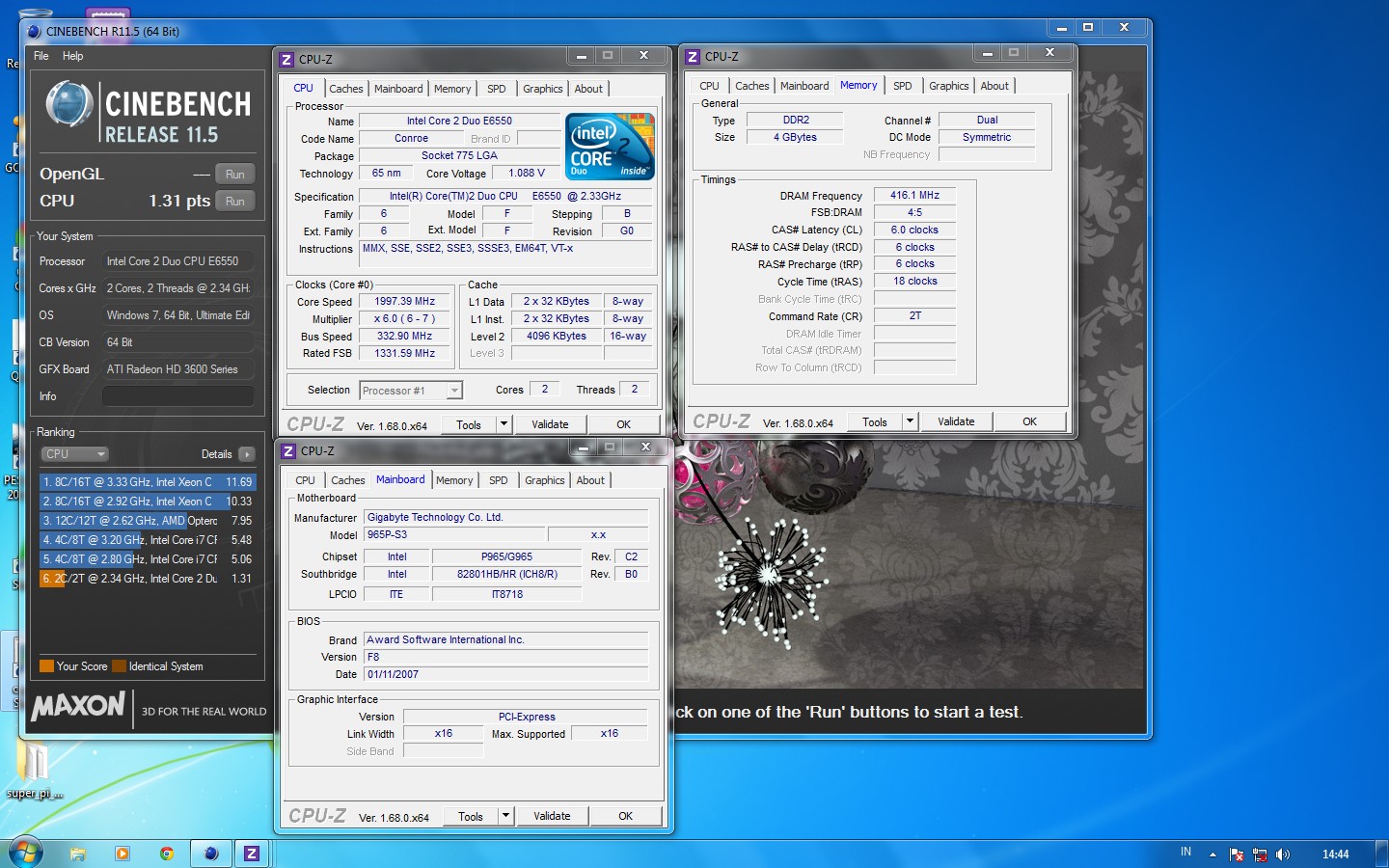Click the Details arrow button in Ranking

[x=247, y=454]
